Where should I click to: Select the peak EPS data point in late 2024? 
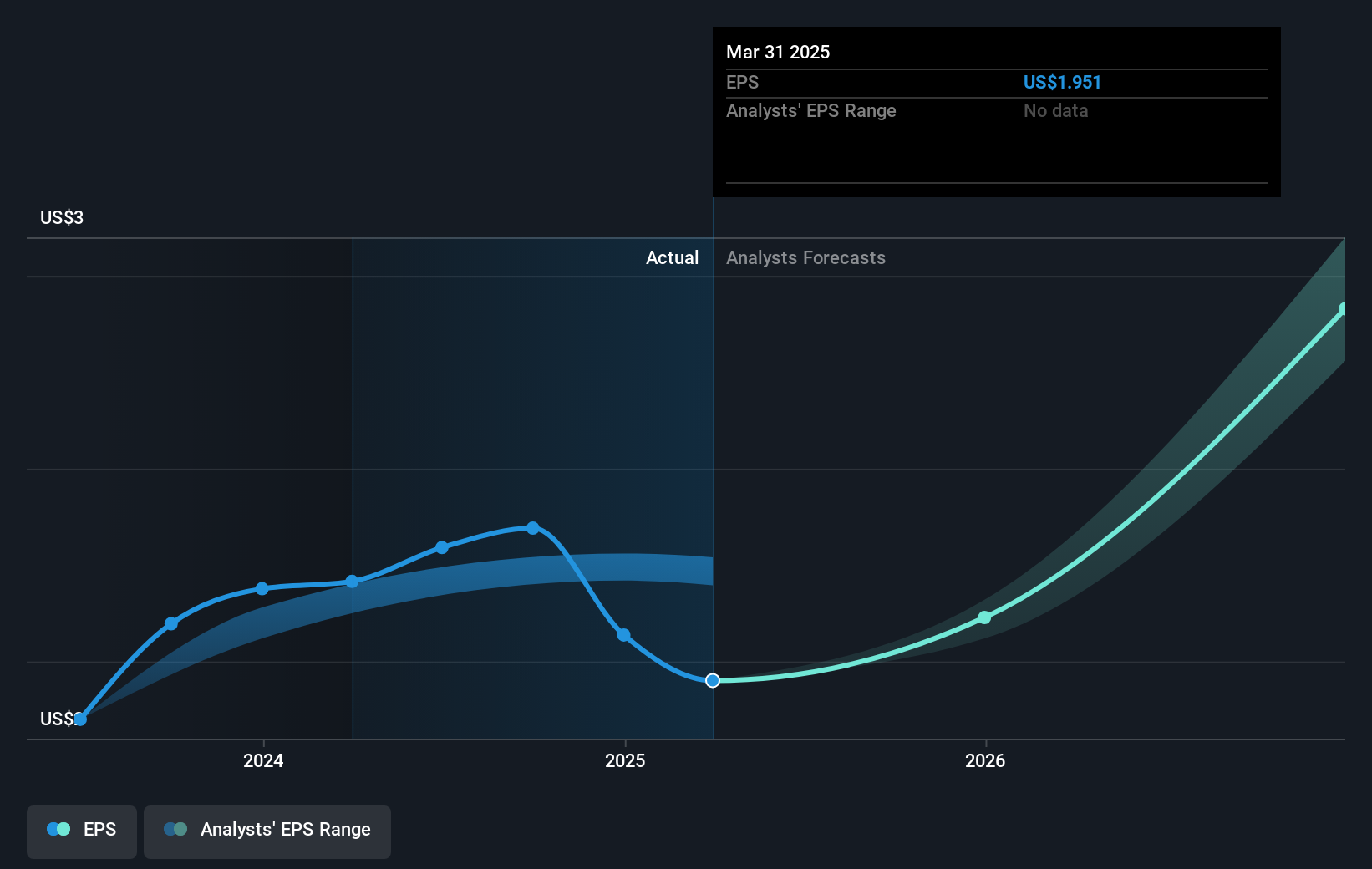tap(533, 528)
